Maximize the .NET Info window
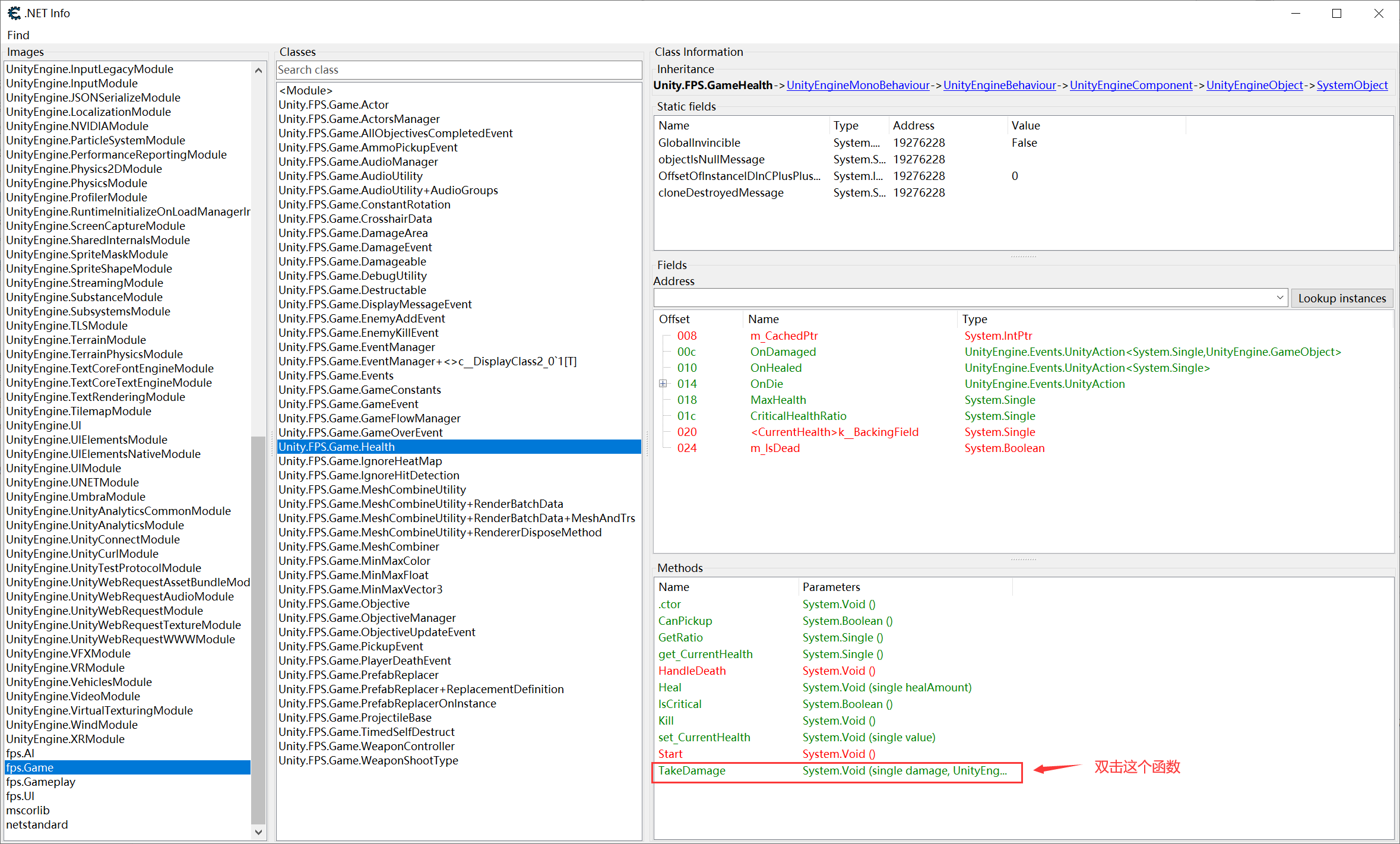The height and width of the screenshot is (844, 1400). tap(1336, 13)
